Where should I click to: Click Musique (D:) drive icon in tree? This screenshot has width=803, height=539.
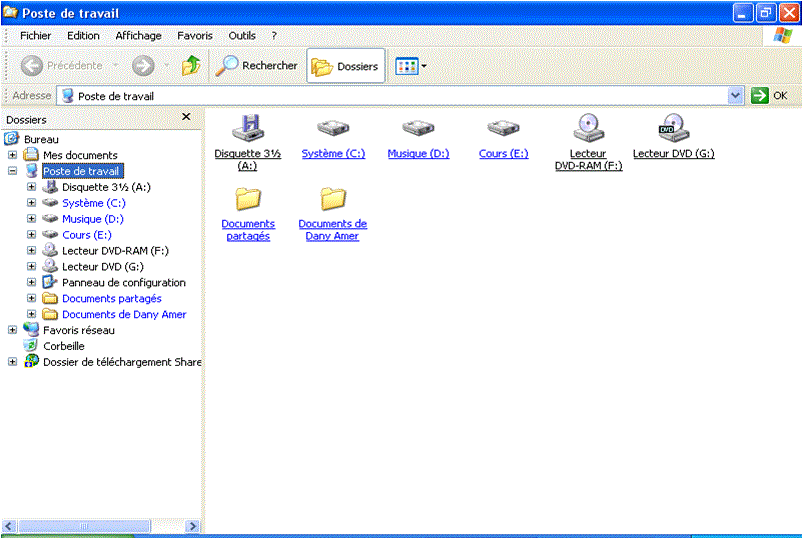pyautogui.click(x=50, y=218)
